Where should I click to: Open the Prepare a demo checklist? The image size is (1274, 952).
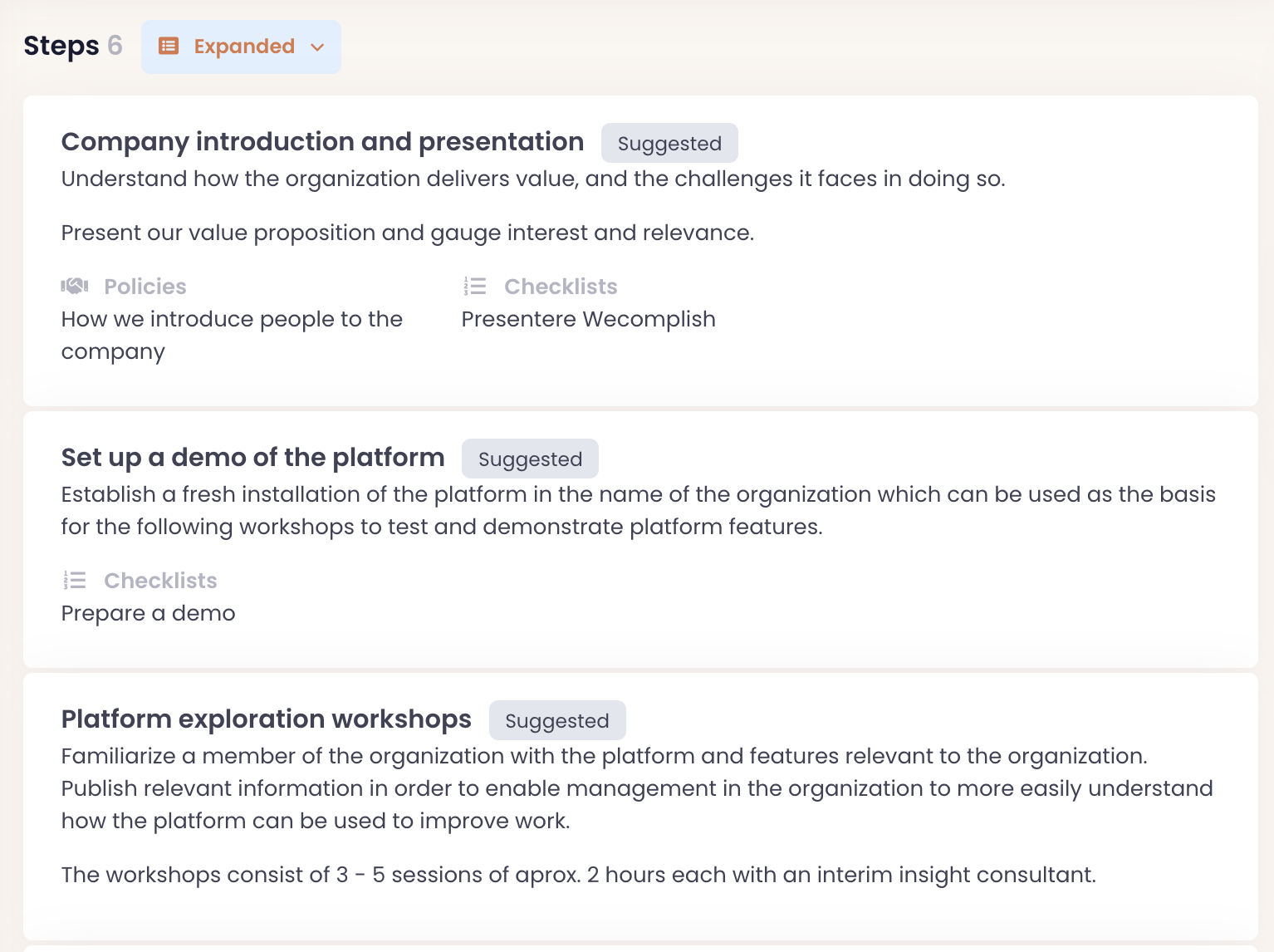pos(148,613)
